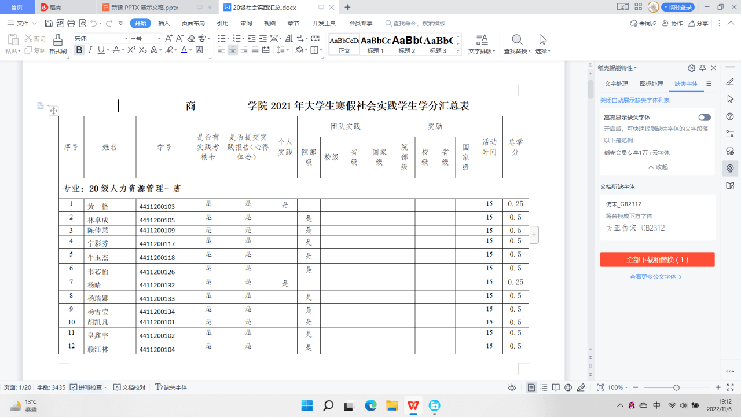Center align the paragraph
Viewport: 742px width, 418px height.
pyautogui.click(x=232, y=50)
